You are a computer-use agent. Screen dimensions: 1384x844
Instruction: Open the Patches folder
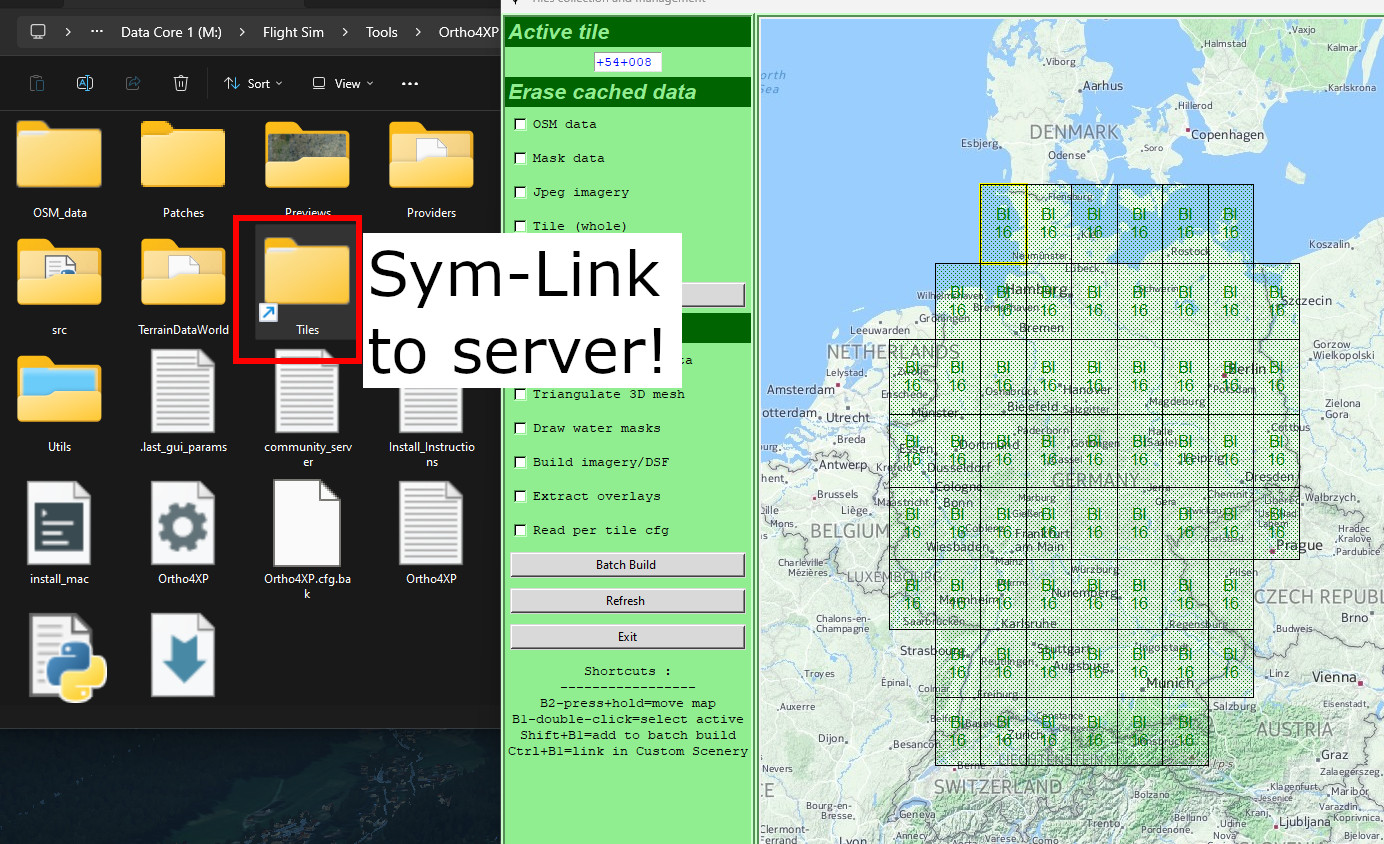pyautogui.click(x=183, y=168)
